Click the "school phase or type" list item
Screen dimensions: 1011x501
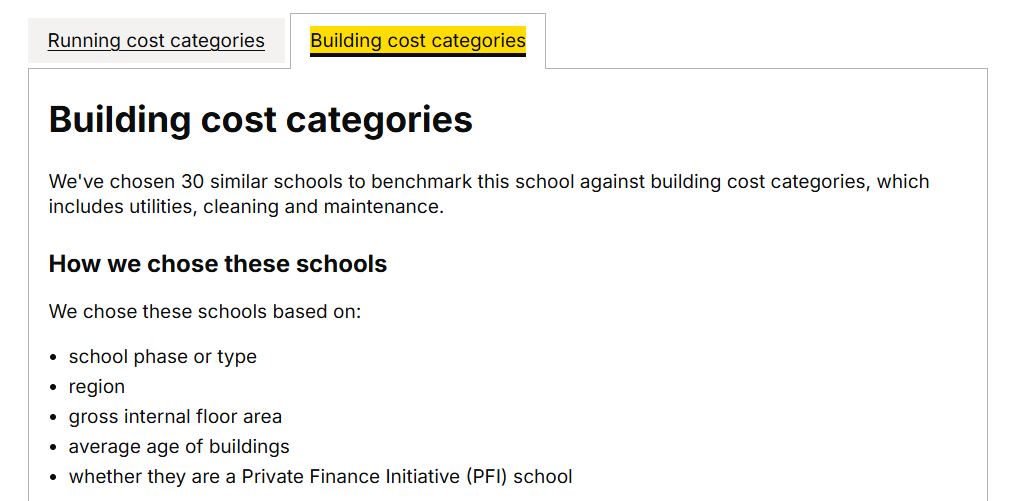point(162,357)
